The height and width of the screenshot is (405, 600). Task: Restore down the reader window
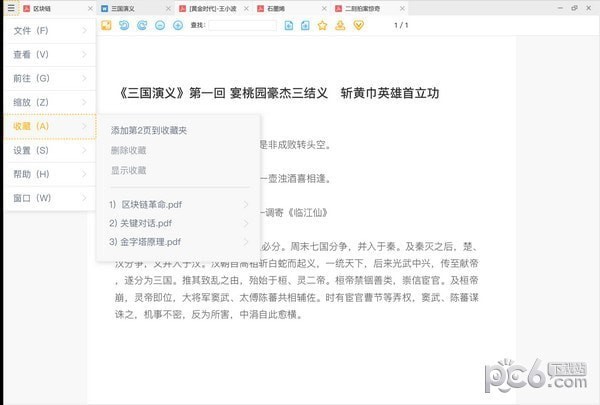click(x=574, y=8)
